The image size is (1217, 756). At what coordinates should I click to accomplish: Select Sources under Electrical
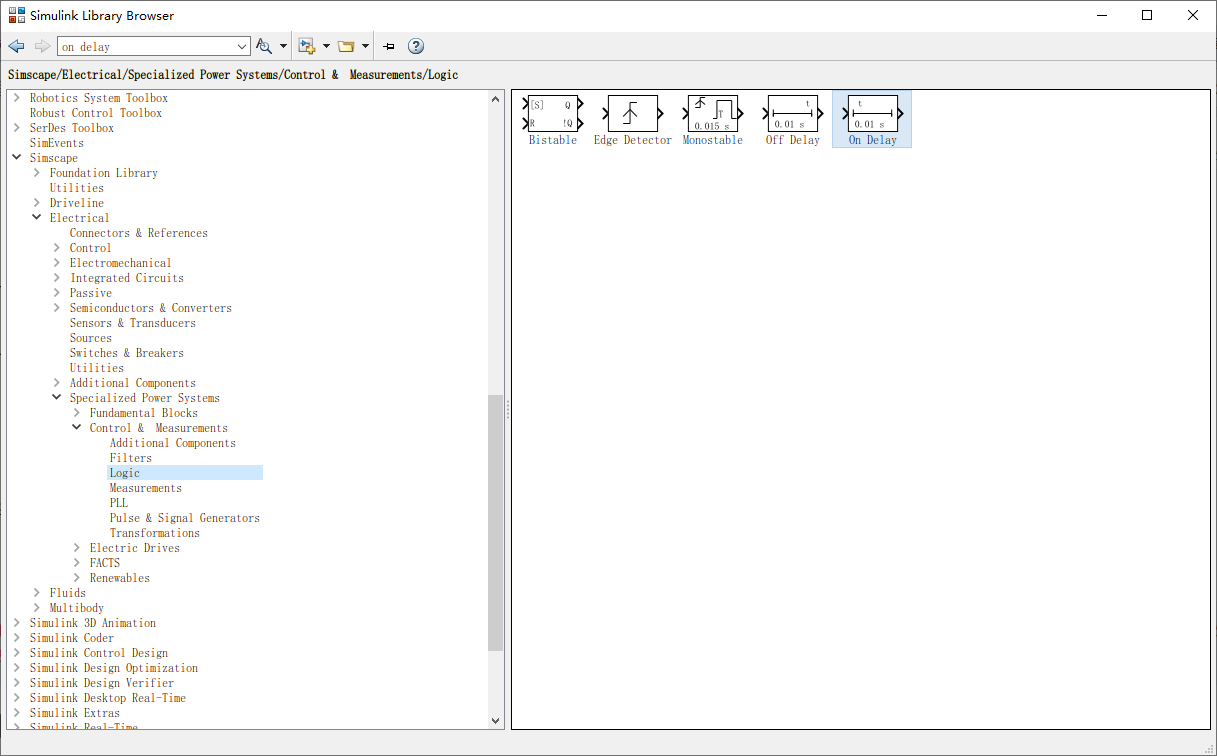[x=91, y=338]
